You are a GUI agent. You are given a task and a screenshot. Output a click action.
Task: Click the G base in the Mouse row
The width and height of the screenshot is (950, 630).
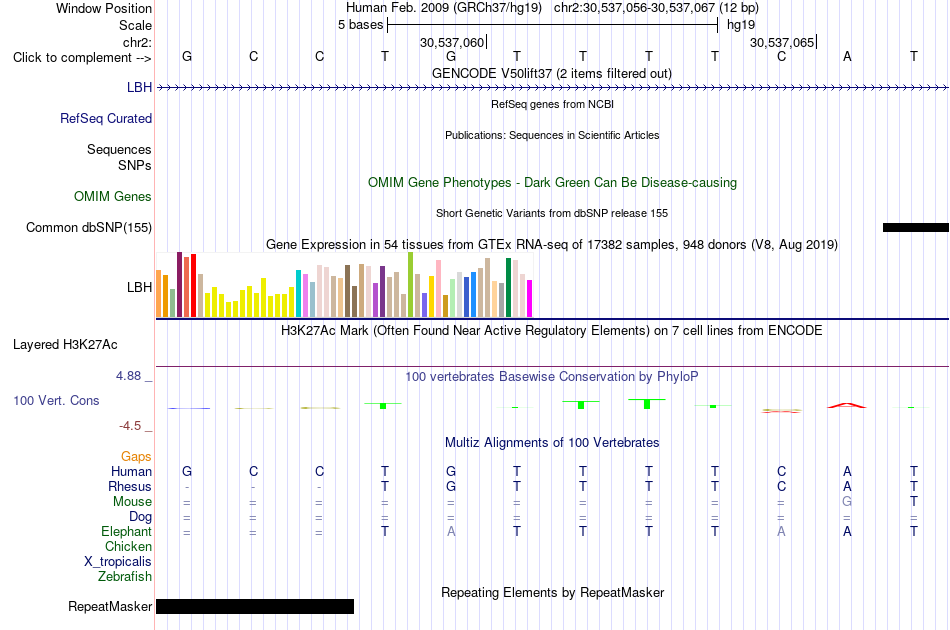[847, 502]
